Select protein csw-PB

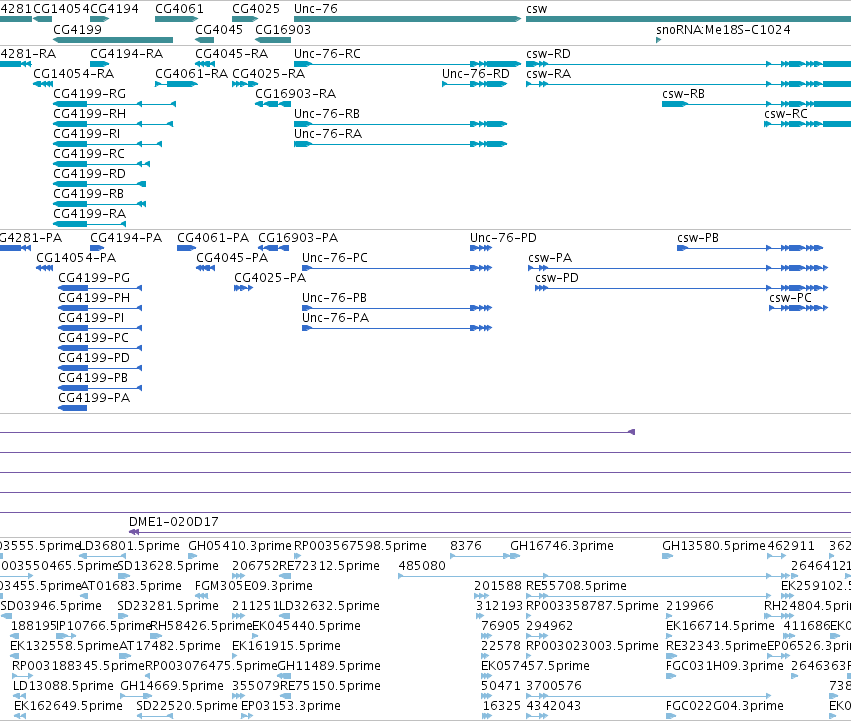tap(698, 238)
